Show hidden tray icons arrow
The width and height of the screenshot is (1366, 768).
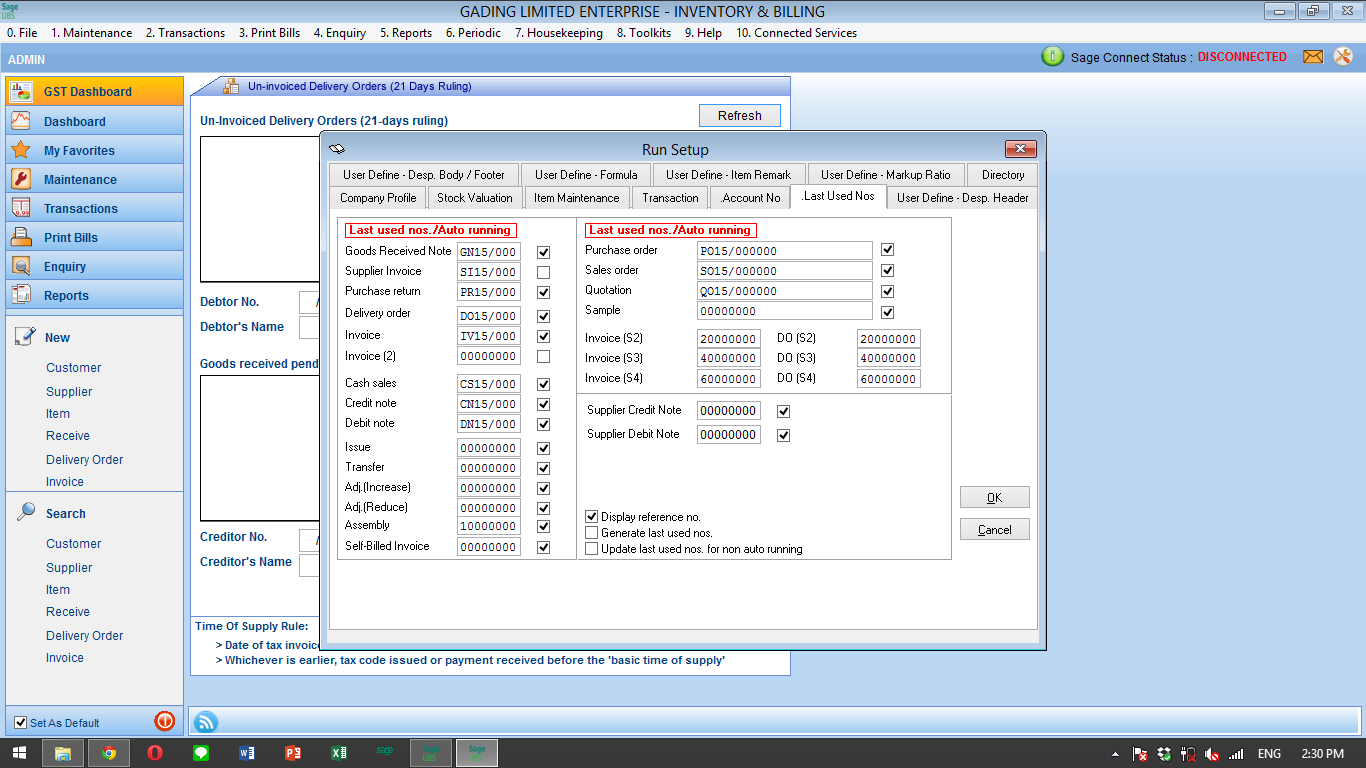click(x=1116, y=753)
